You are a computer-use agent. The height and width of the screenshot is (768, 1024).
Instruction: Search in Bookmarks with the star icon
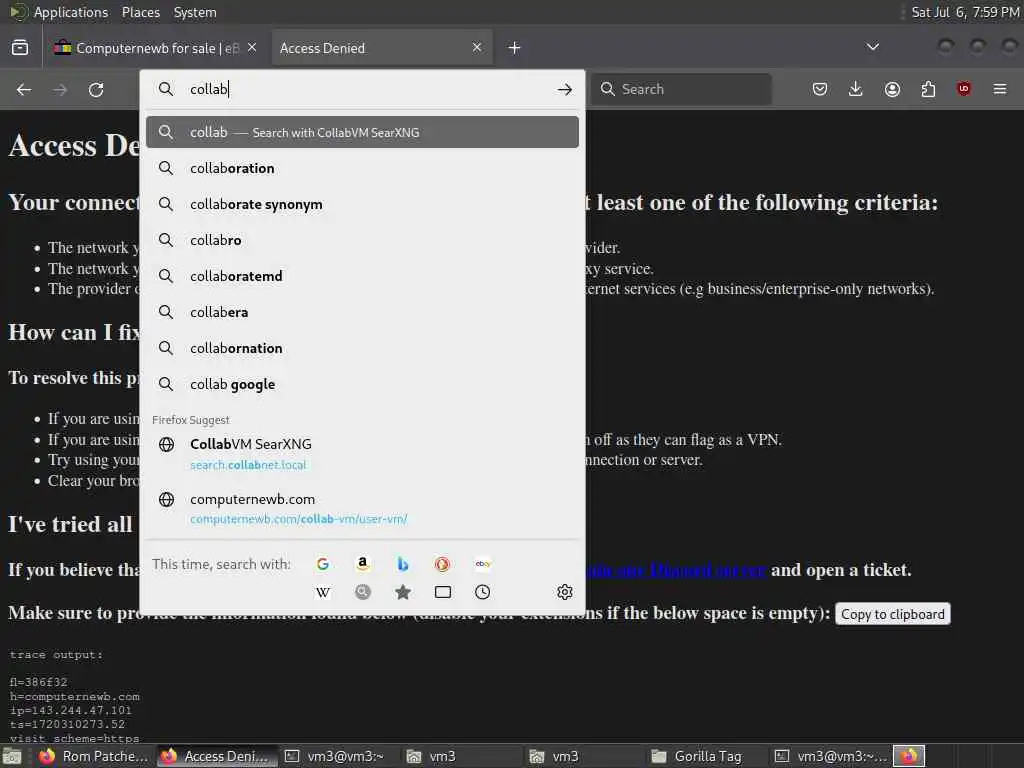403,592
